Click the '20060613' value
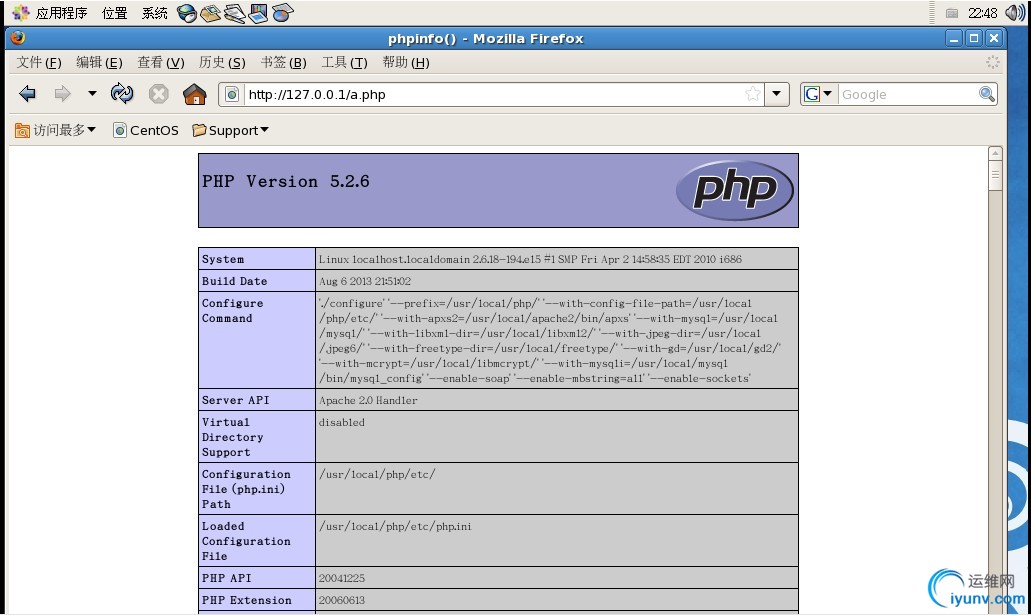1031x615 pixels. (x=342, y=600)
